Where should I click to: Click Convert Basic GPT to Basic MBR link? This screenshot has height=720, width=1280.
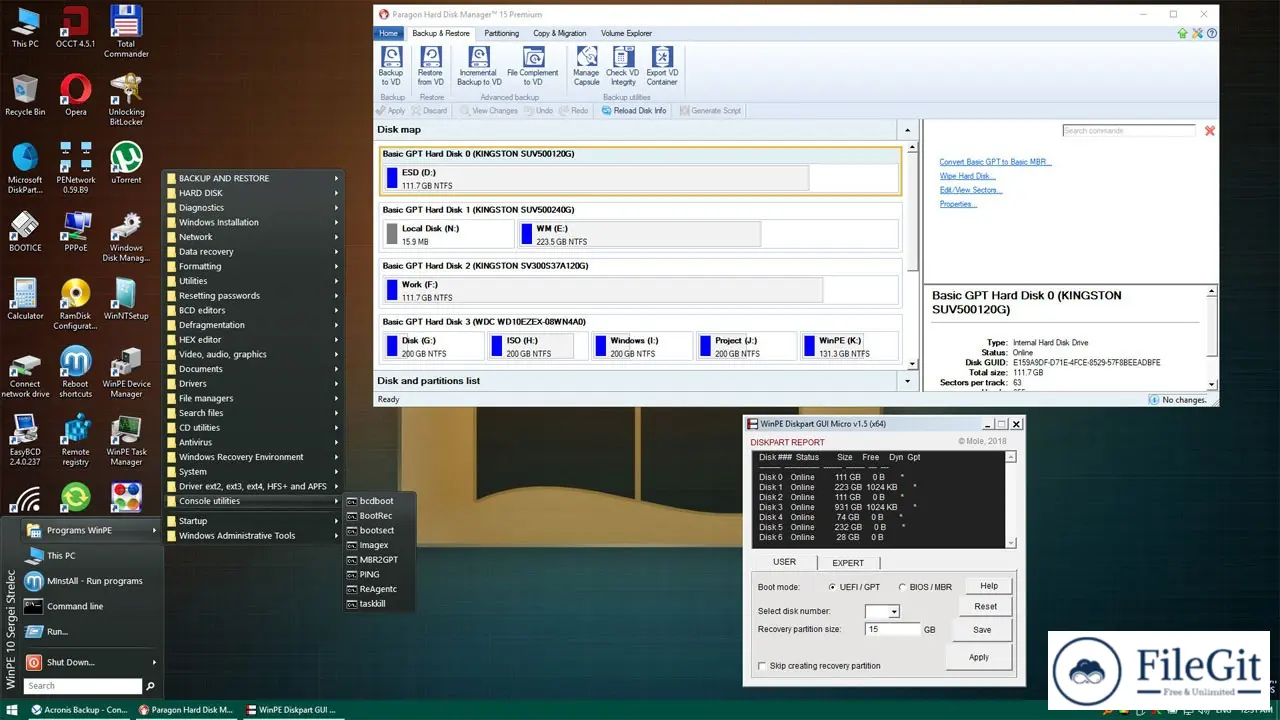[x=995, y=162]
